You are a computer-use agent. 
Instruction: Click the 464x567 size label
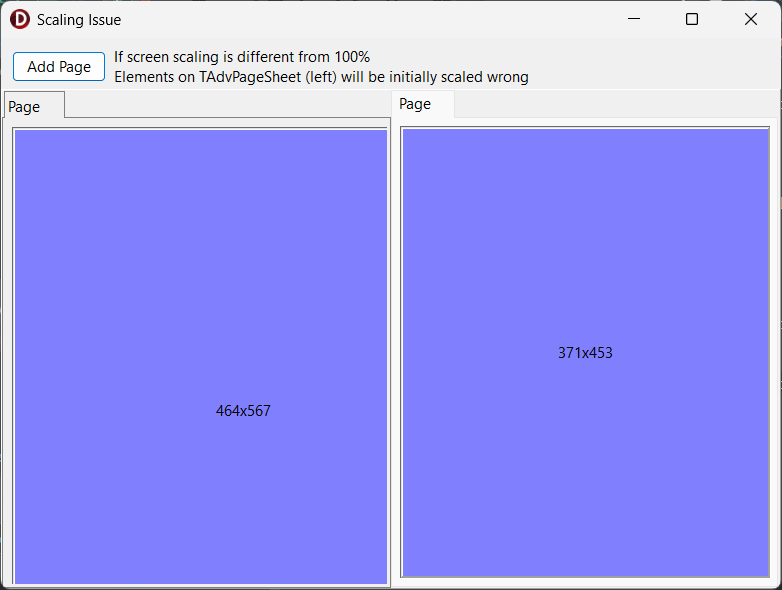coord(243,411)
